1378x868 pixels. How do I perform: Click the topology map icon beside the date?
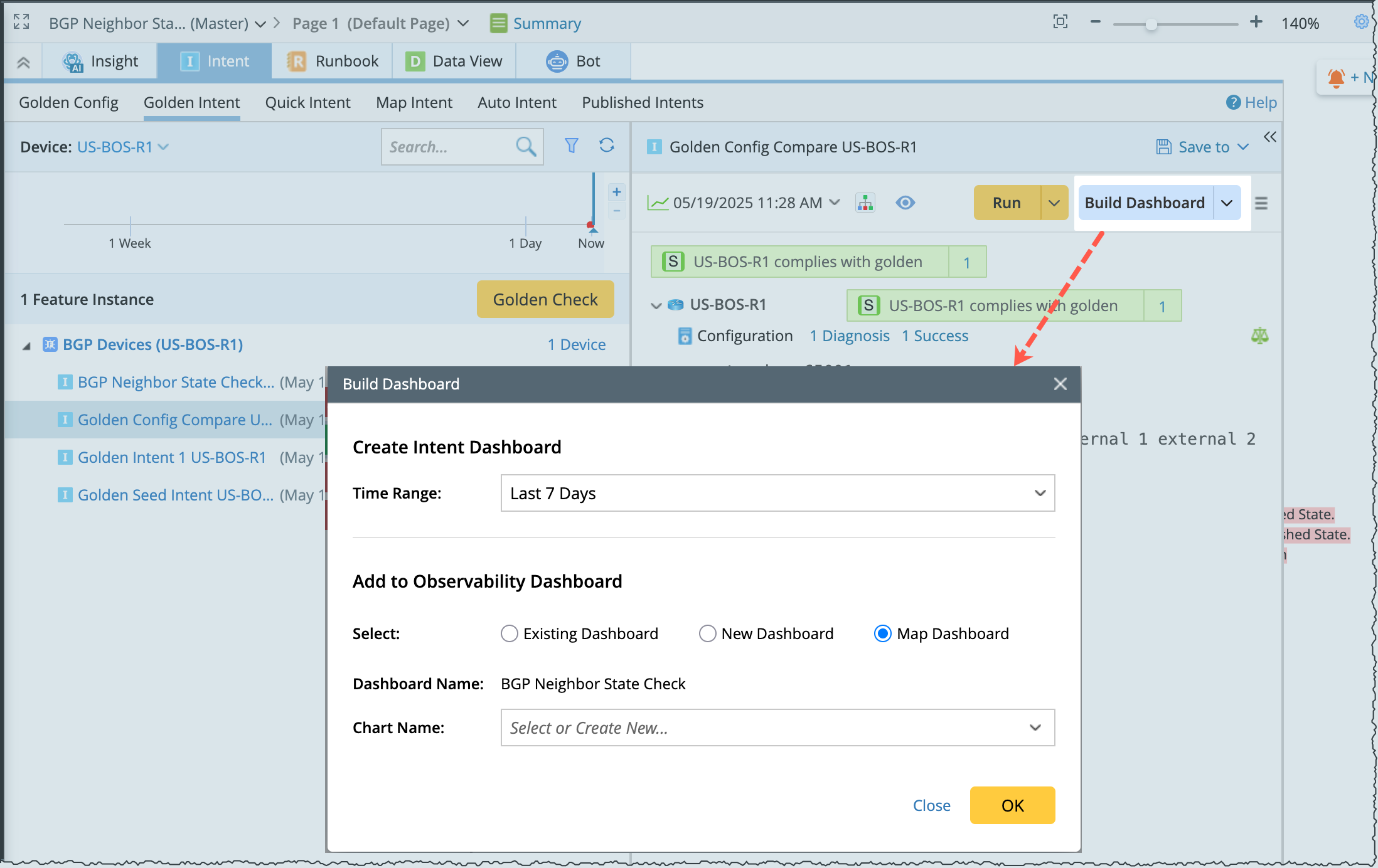pyautogui.click(x=865, y=203)
